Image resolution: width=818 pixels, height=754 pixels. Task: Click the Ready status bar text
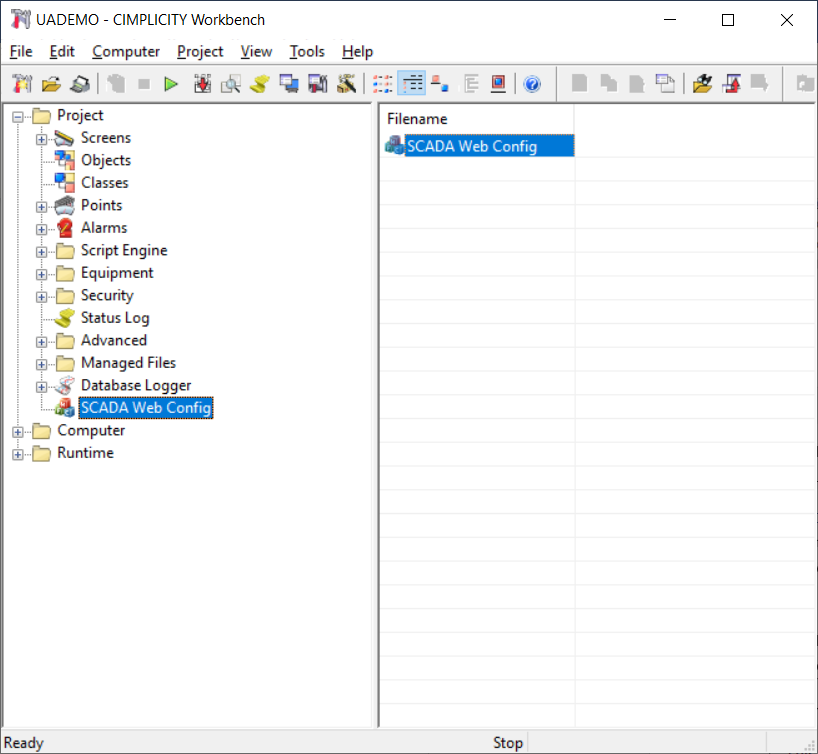coord(23,743)
